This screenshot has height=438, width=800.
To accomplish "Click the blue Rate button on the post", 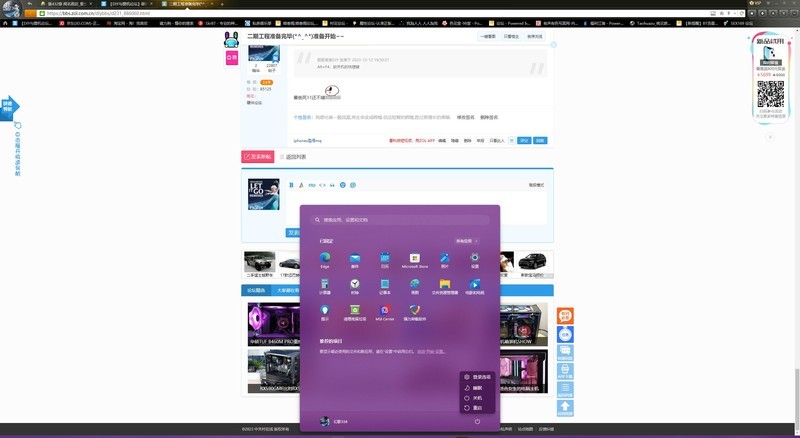I will 524,140.
